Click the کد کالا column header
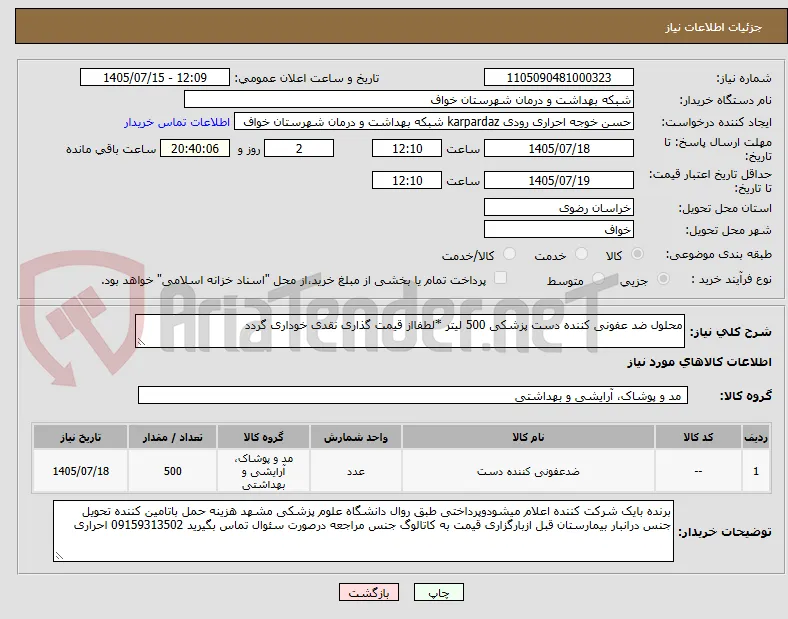The height and width of the screenshot is (619, 788). click(698, 437)
